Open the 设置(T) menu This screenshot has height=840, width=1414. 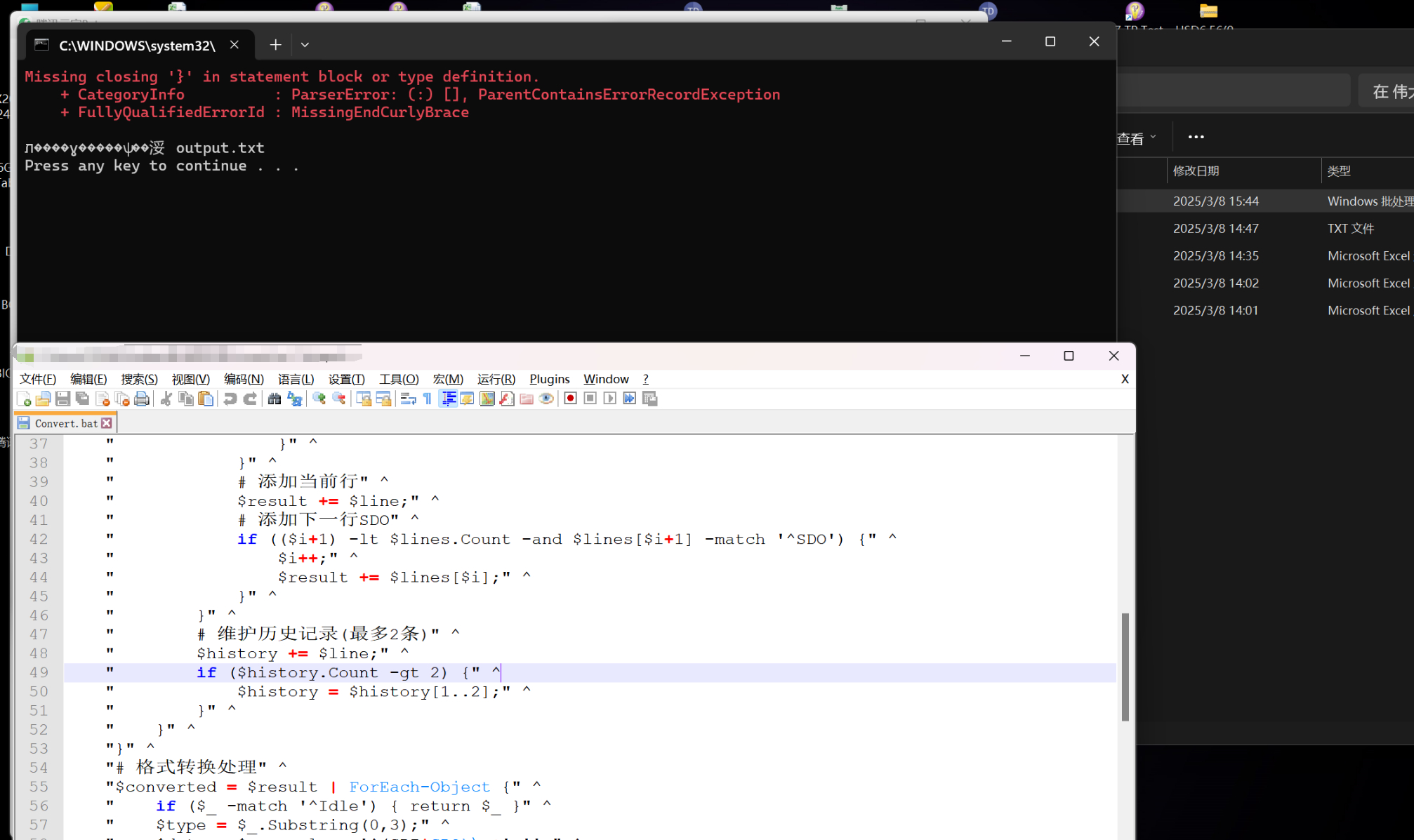[x=346, y=379]
